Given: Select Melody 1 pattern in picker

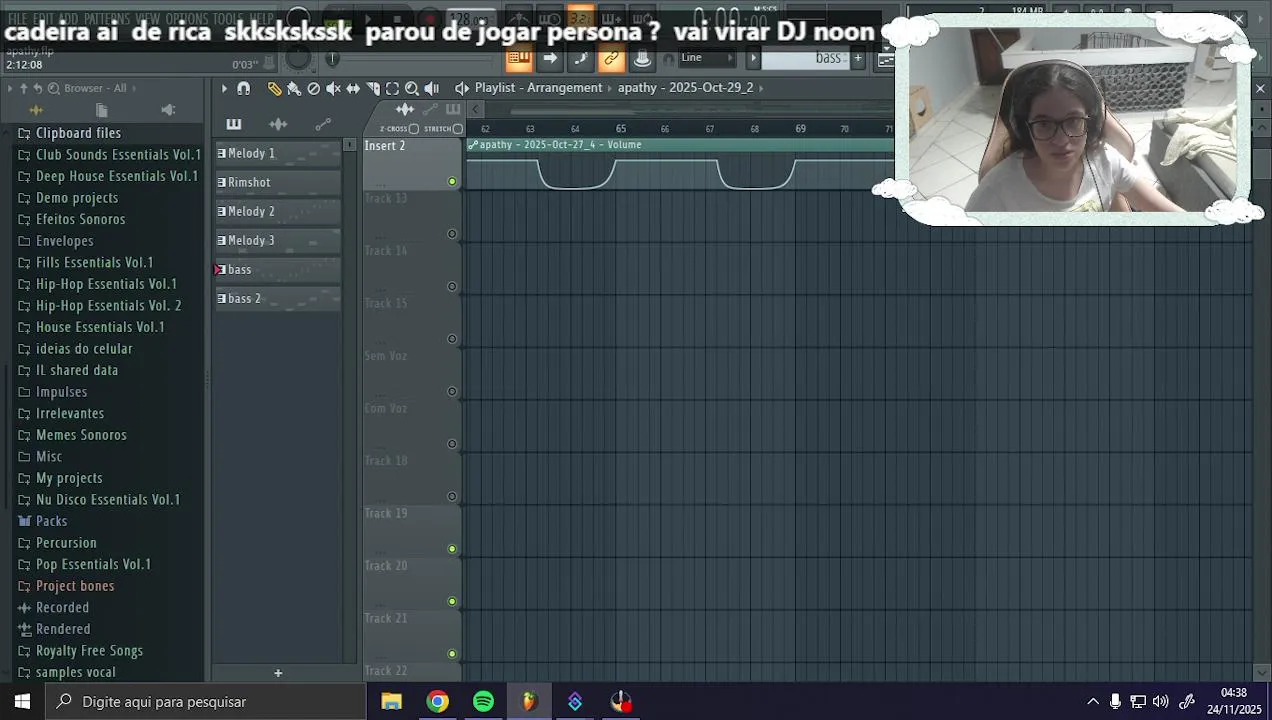Looking at the screenshot, I should pos(278,153).
